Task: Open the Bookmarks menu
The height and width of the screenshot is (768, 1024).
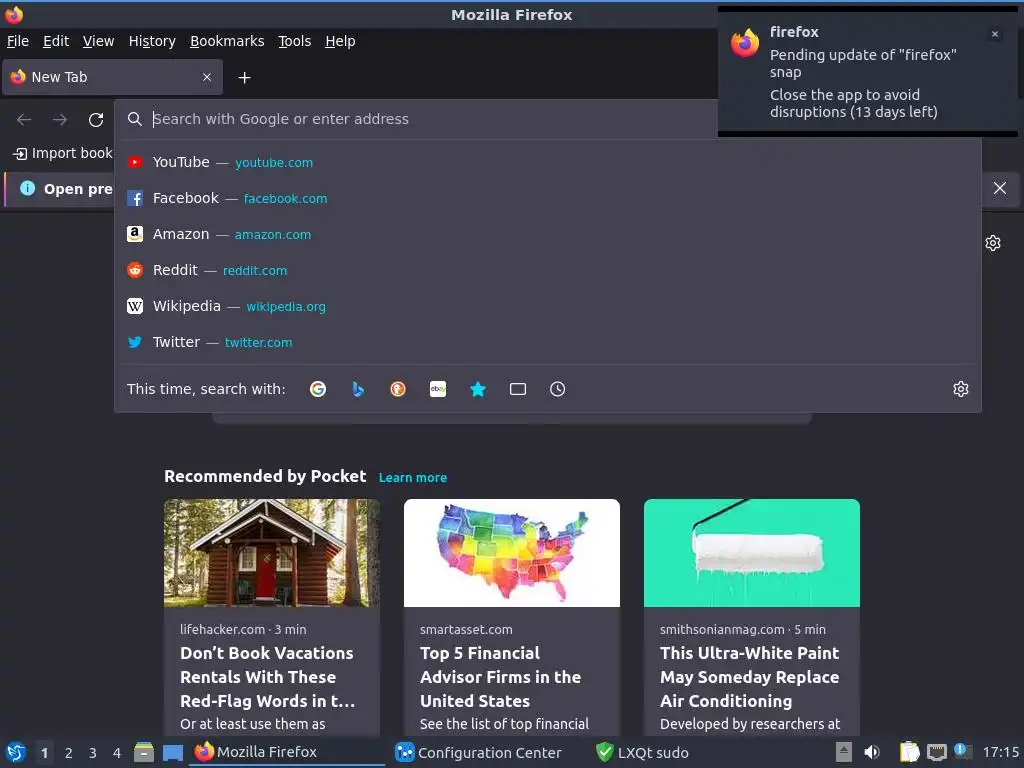Action: (227, 41)
